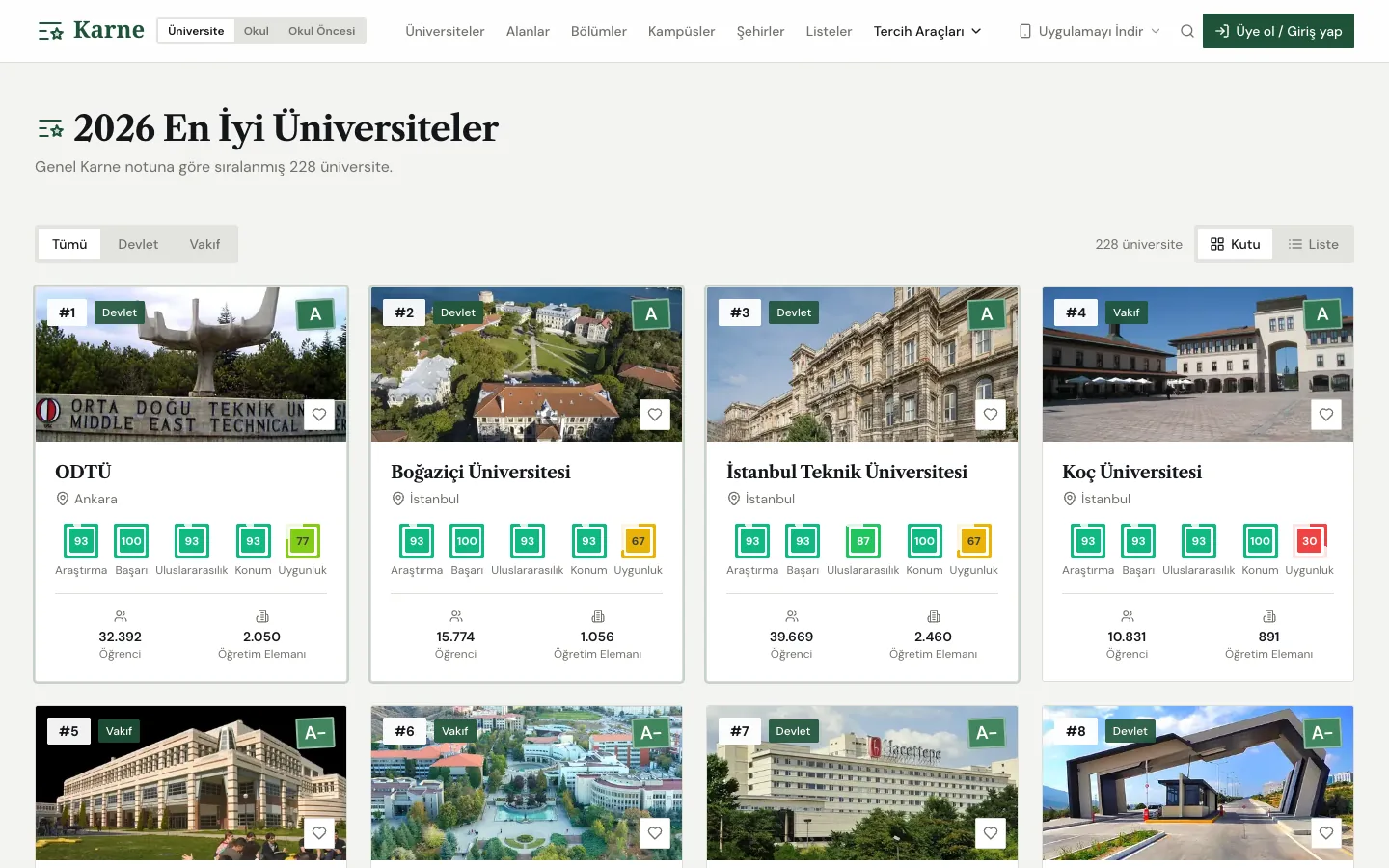Open the Alanlar menu
Image resolution: width=1389 pixels, height=868 pixels.
click(528, 31)
